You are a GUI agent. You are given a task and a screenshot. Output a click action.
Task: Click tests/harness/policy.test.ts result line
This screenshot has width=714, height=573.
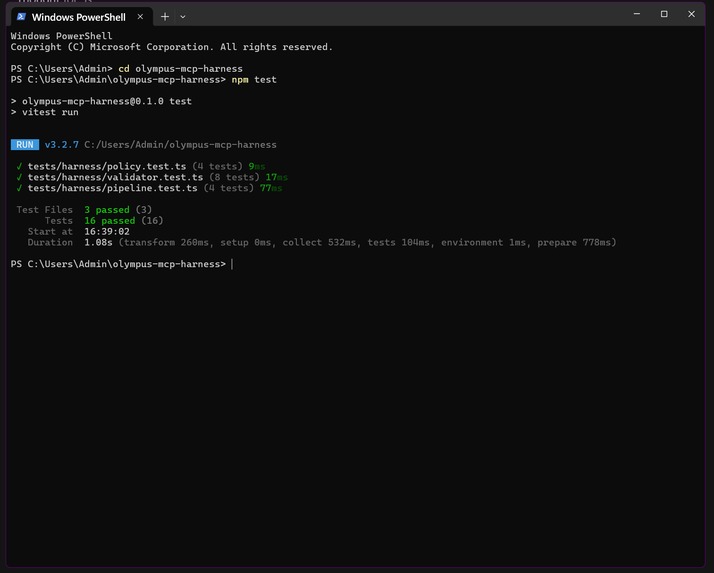[x=141, y=166]
